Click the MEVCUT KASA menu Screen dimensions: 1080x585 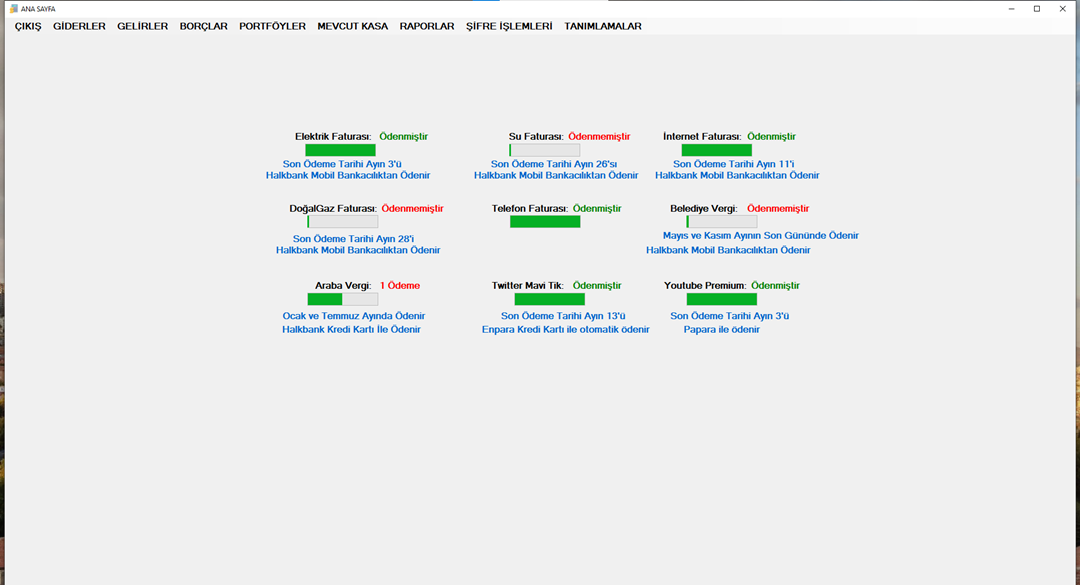point(353,26)
